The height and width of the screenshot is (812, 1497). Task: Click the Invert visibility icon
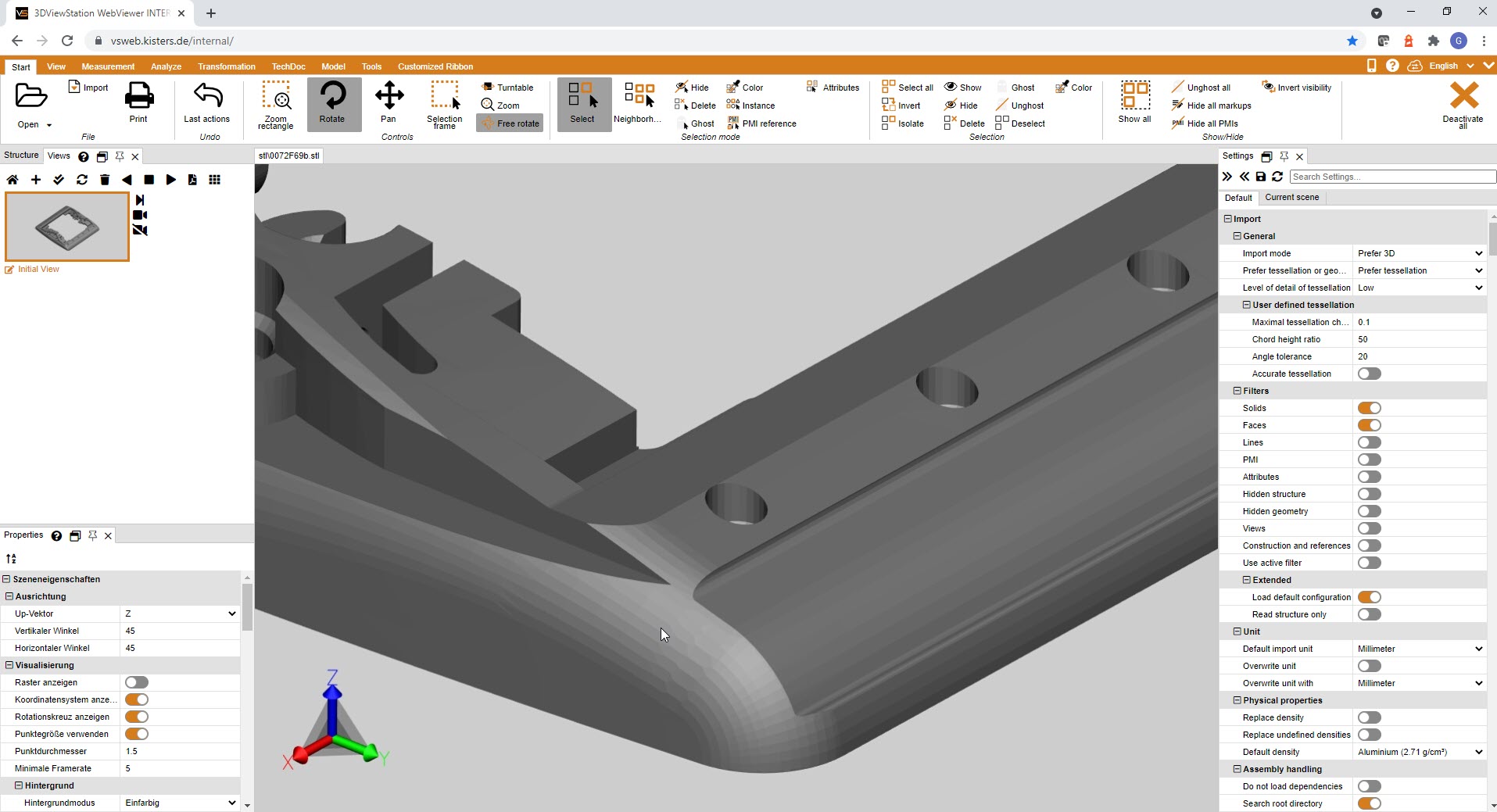coord(1269,87)
